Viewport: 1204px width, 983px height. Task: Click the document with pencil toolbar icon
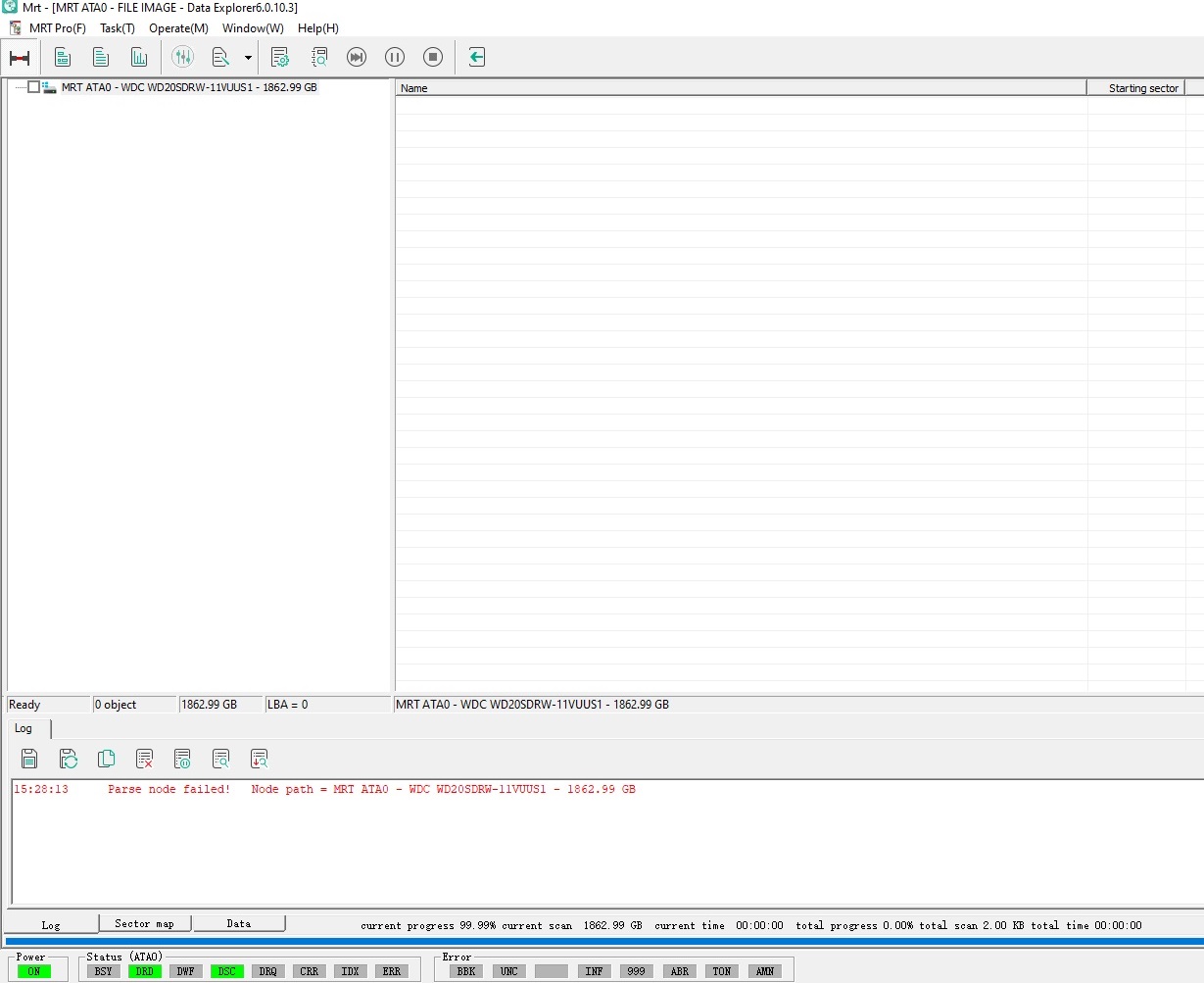click(221, 58)
